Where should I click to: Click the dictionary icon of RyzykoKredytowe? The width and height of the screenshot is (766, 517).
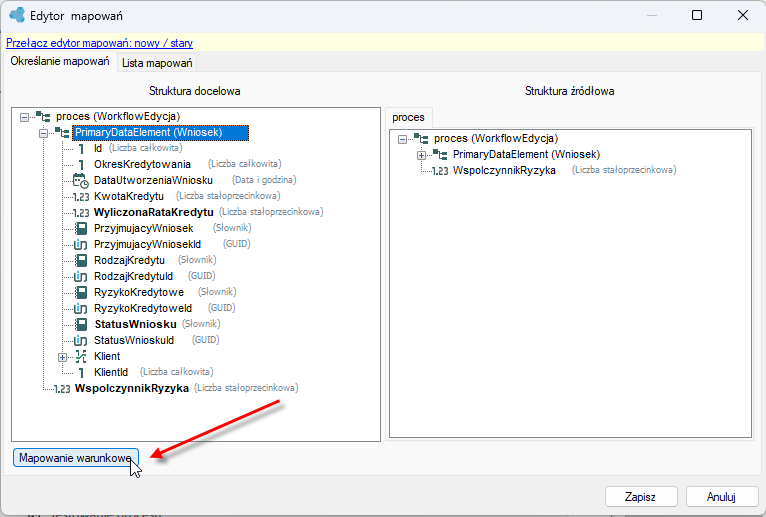[81, 292]
